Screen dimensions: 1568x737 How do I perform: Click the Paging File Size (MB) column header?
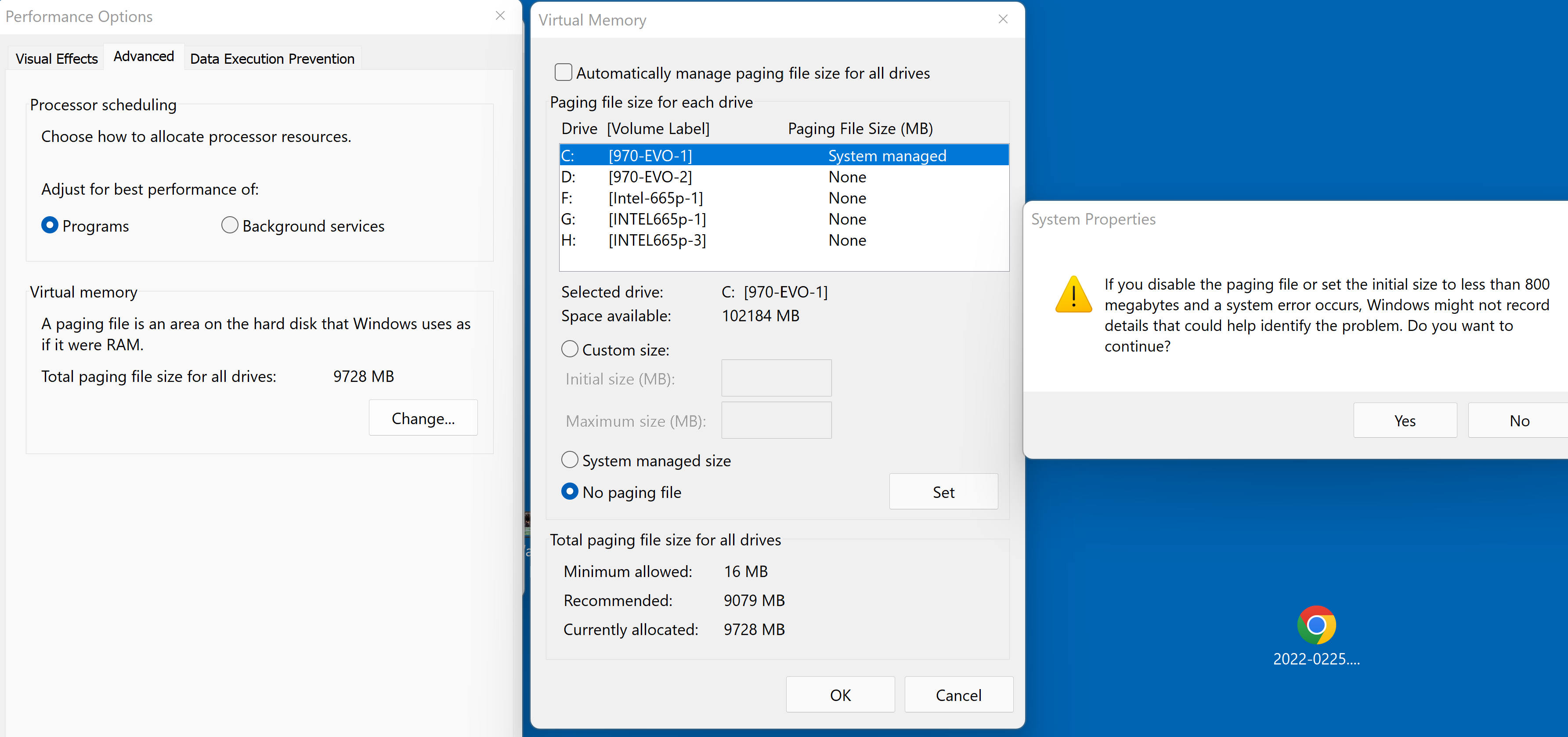click(x=860, y=128)
